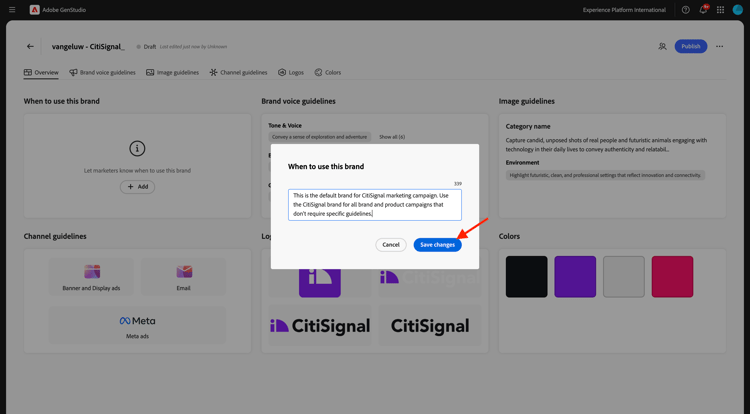Screen dimensions: 750x414
Task: Select the purple color swatch
Action: coord(575,277)
